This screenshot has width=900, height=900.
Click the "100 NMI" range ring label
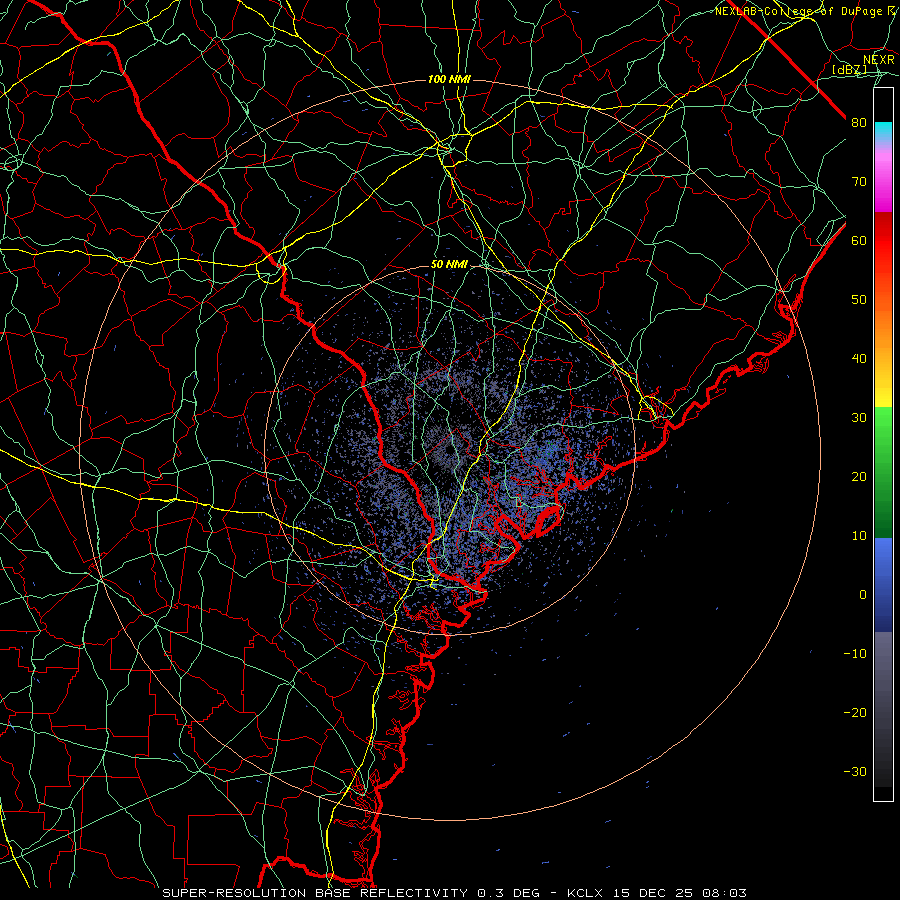(449, 79)
